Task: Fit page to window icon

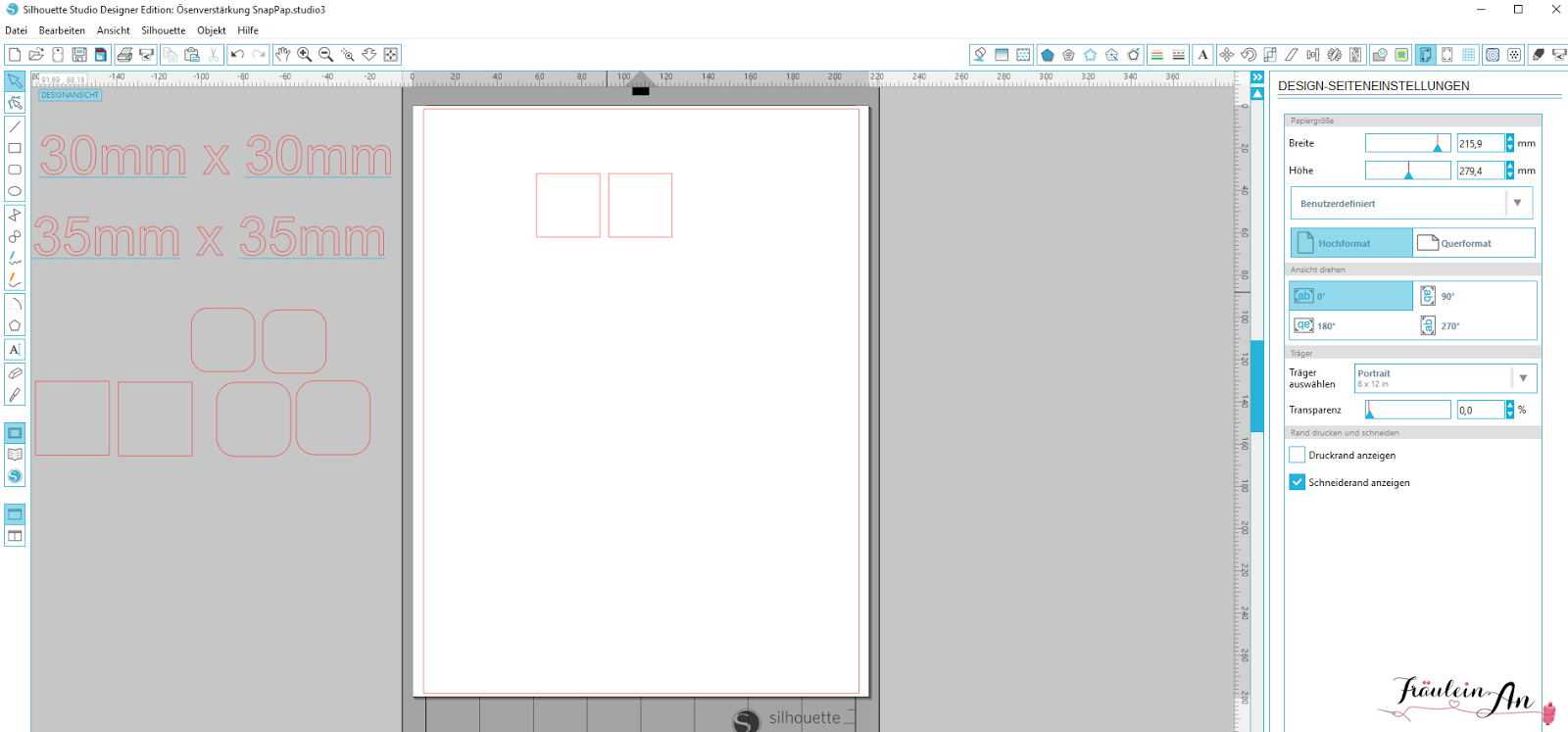Action: point(391,55)
